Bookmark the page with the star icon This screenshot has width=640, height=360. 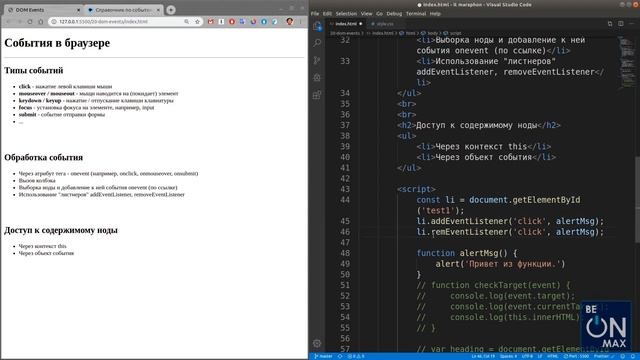coord(198,22)
